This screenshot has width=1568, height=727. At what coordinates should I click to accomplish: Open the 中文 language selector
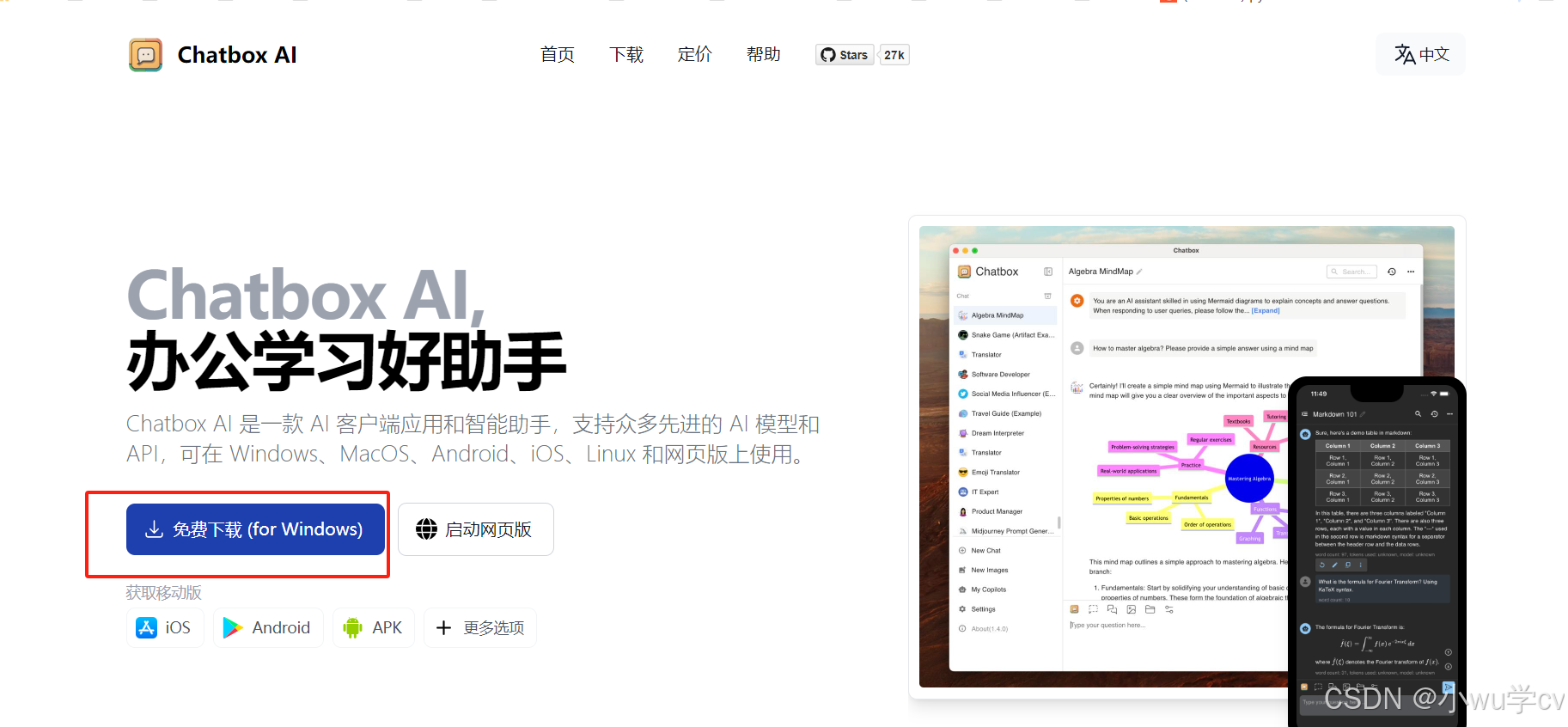click(1421, 54)
